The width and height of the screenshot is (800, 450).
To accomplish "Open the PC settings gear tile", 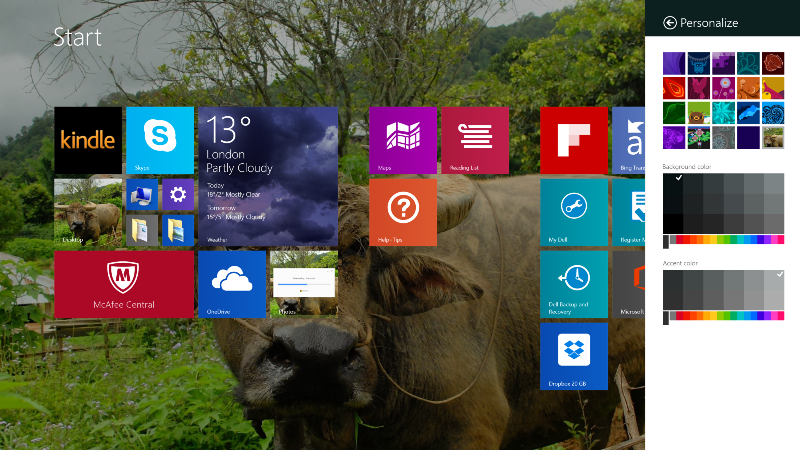I will pos(177,195).
